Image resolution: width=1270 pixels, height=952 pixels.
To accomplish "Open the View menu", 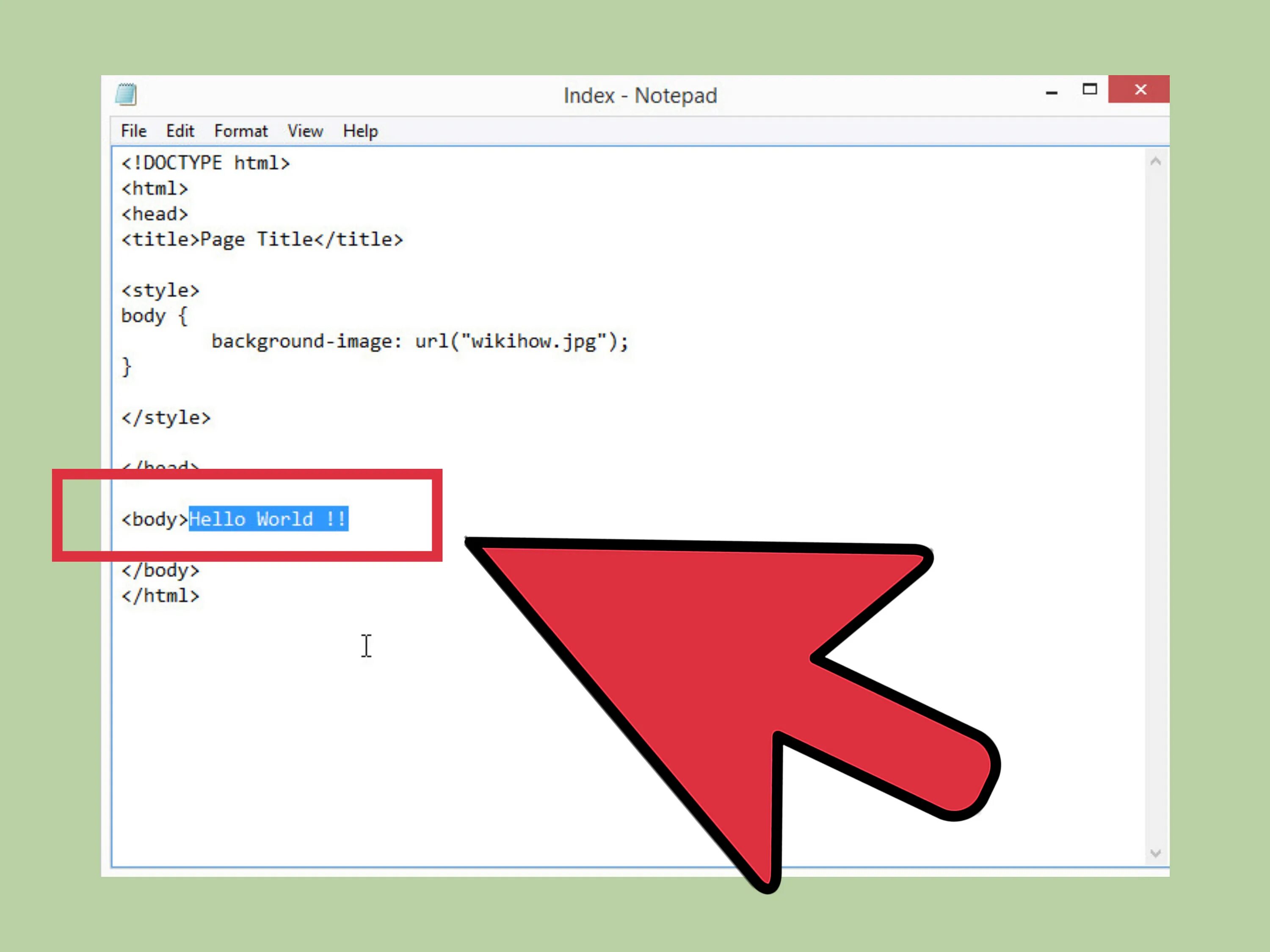I will point(305,132).
